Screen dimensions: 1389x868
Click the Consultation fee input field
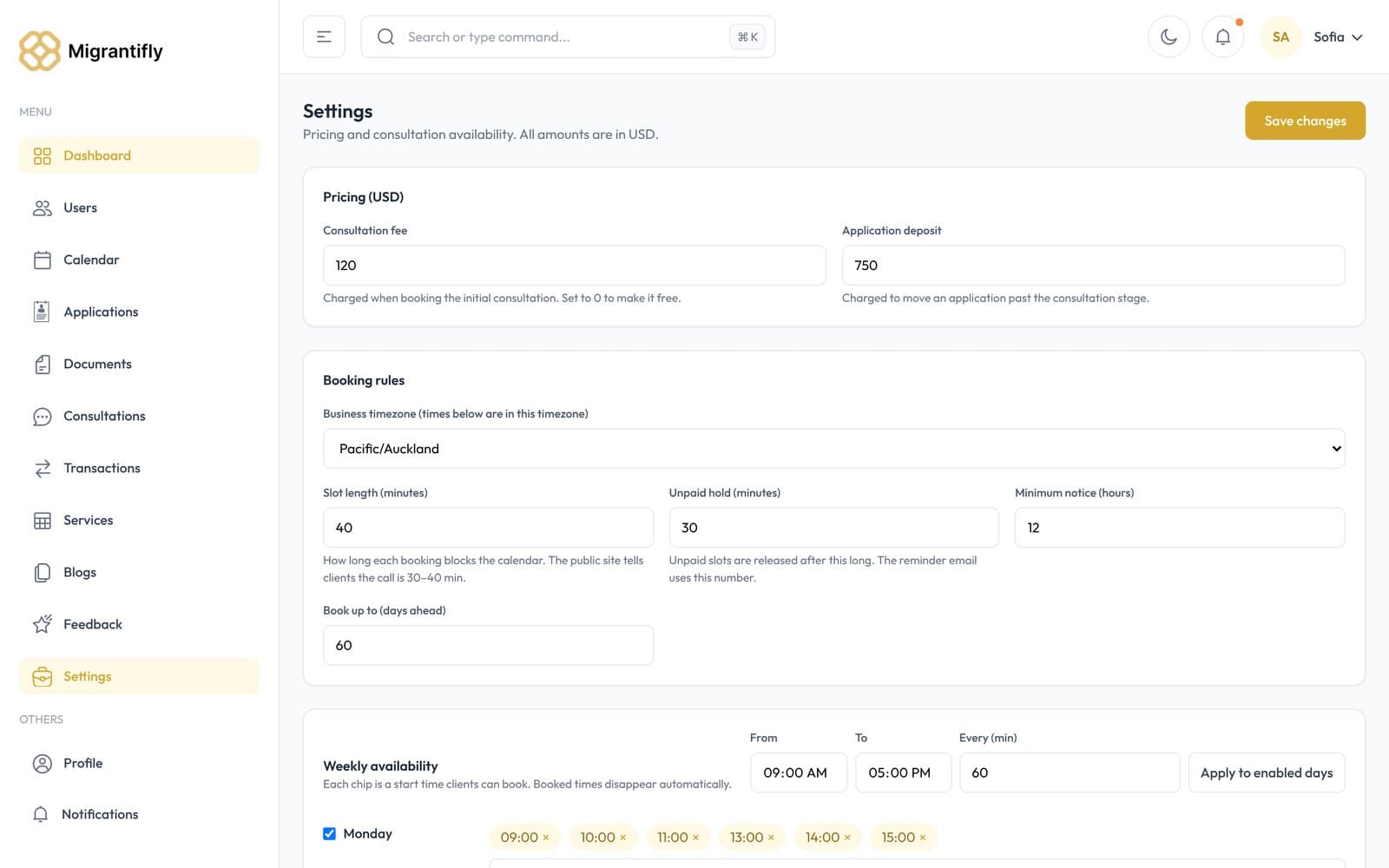coord(574,266)
